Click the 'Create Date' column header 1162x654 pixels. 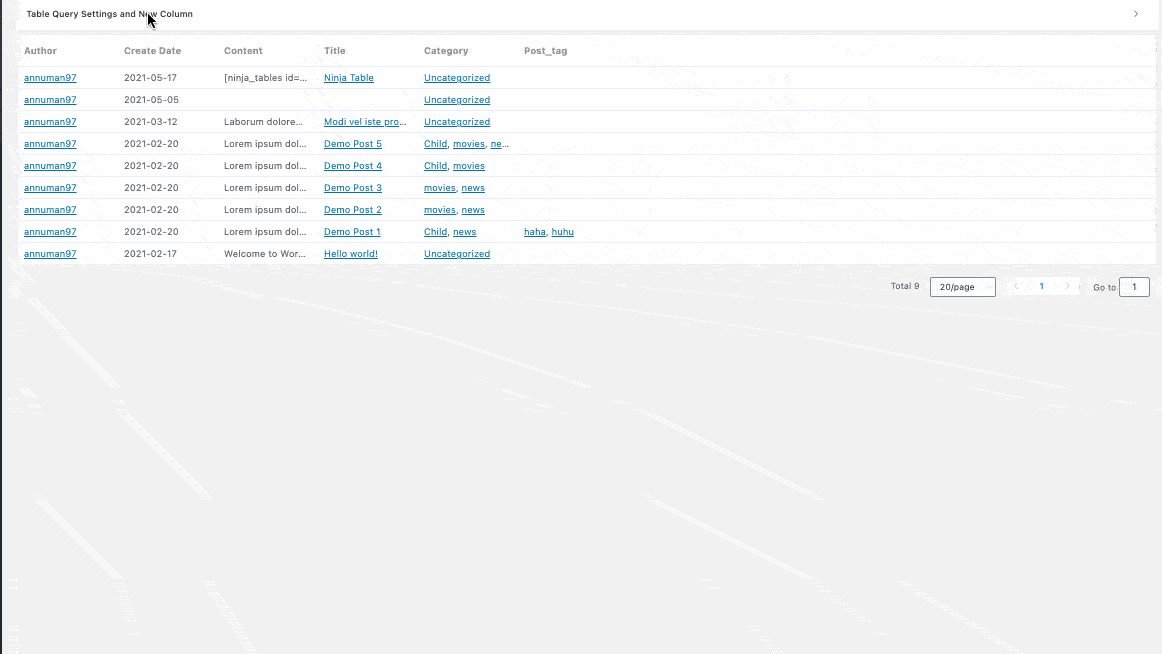152,51
